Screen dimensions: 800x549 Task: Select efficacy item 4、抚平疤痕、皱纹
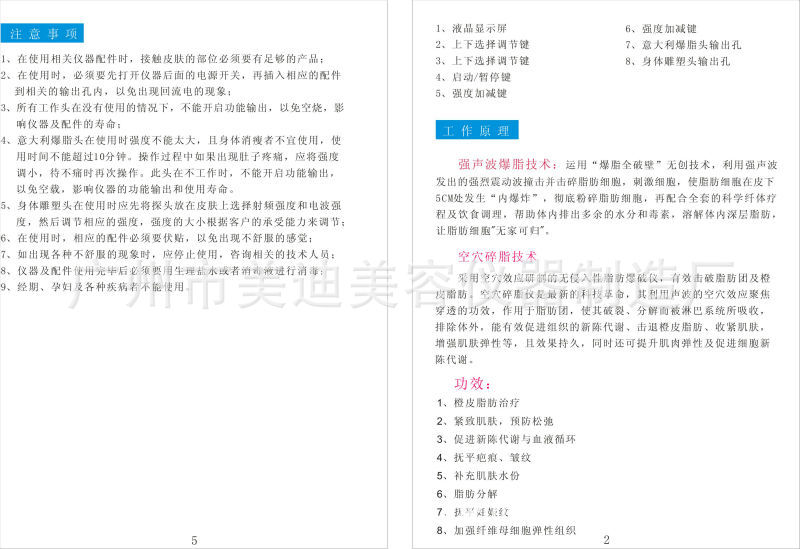[484, 458]
